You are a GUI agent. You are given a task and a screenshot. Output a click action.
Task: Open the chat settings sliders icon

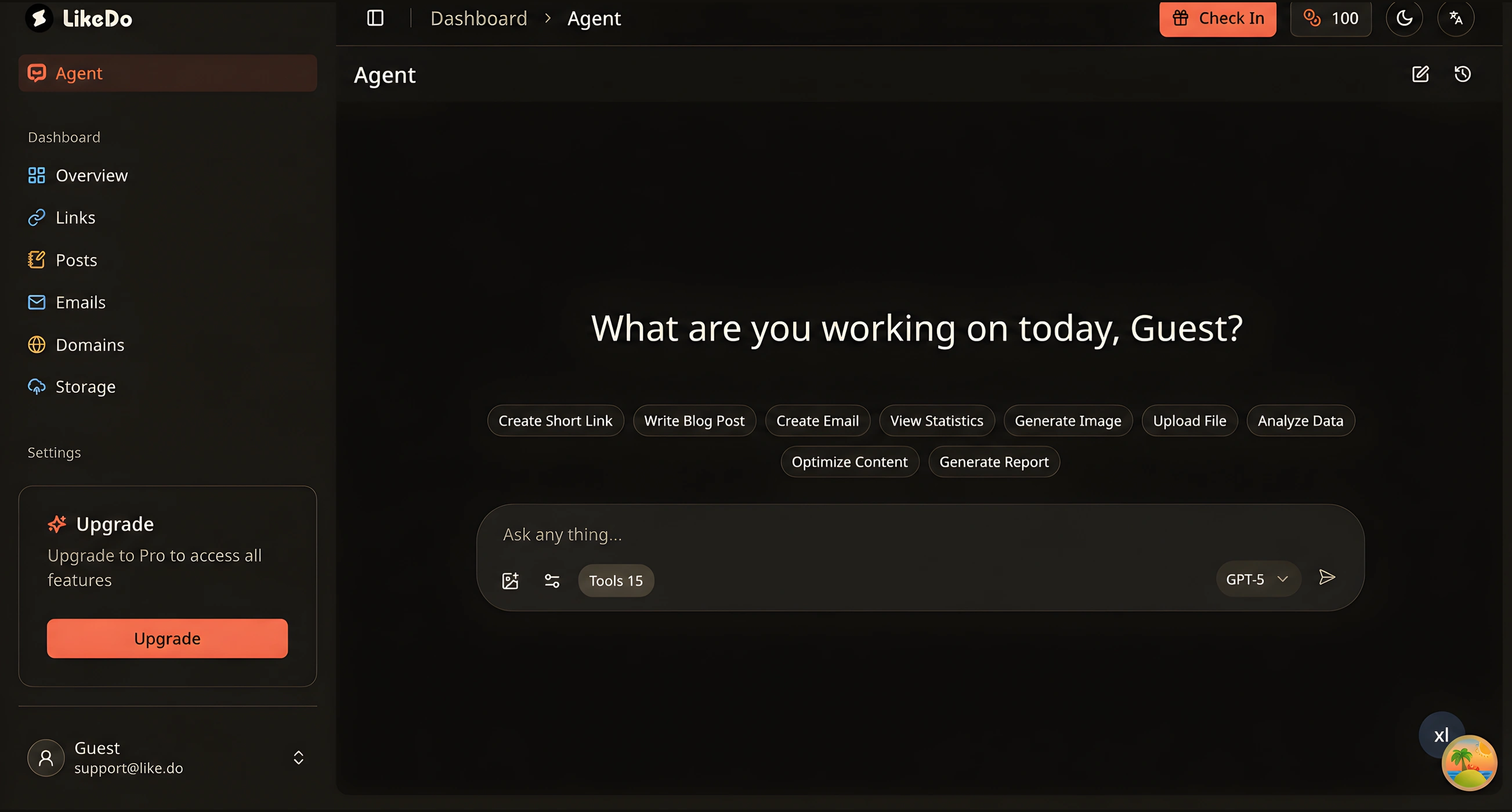[x=552, y=580]
